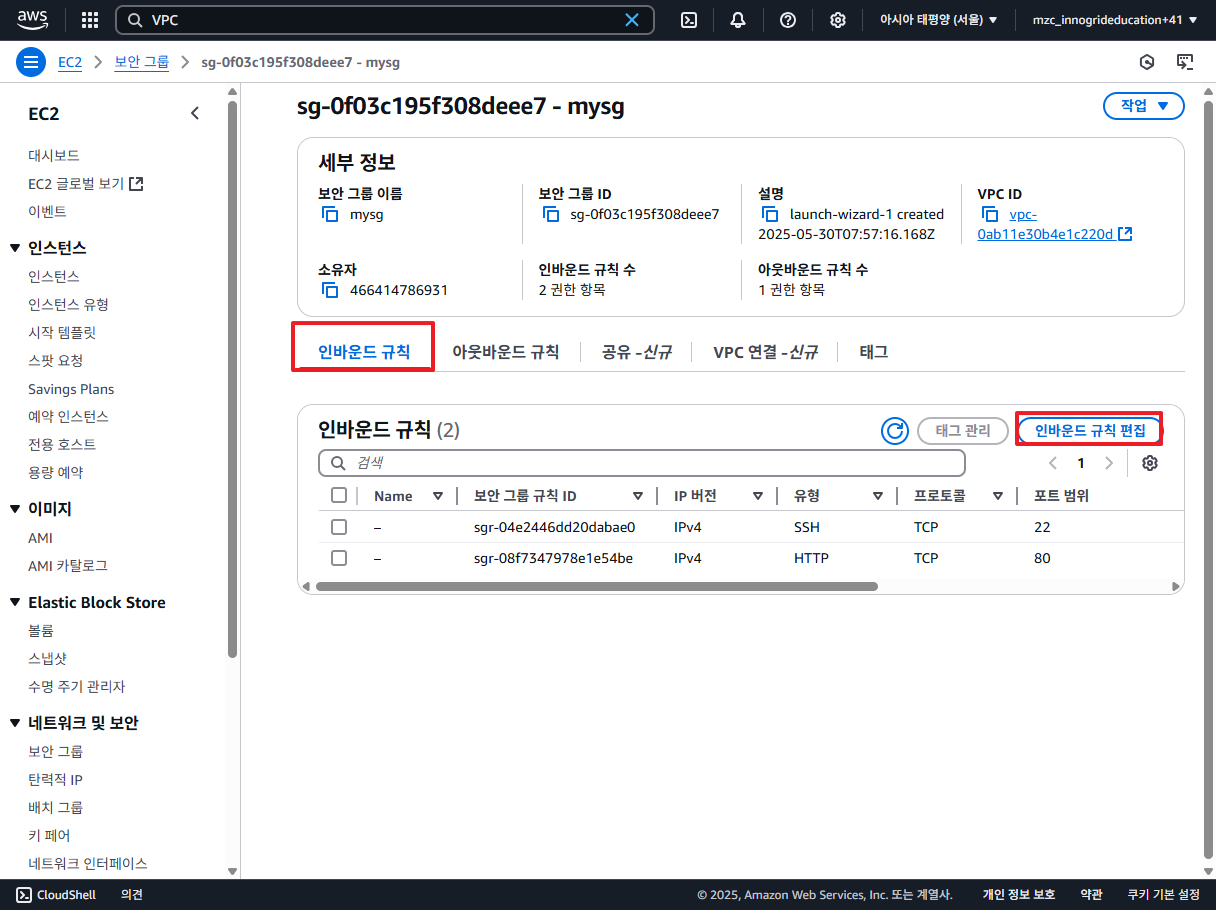Open the top bar settings gear
The image size is (1216, 910).
[838, 20]
